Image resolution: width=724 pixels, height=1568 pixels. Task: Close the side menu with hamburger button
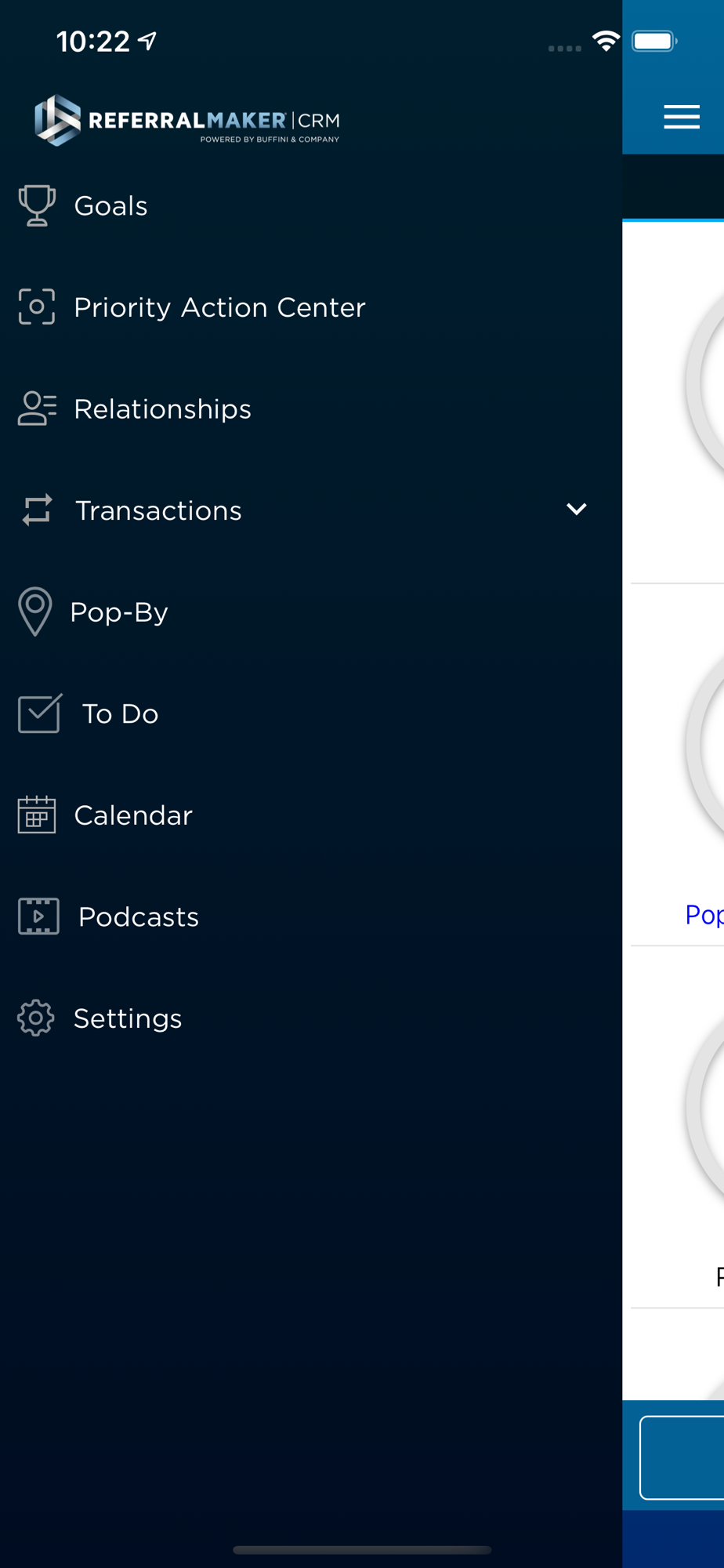click(682, 117)
